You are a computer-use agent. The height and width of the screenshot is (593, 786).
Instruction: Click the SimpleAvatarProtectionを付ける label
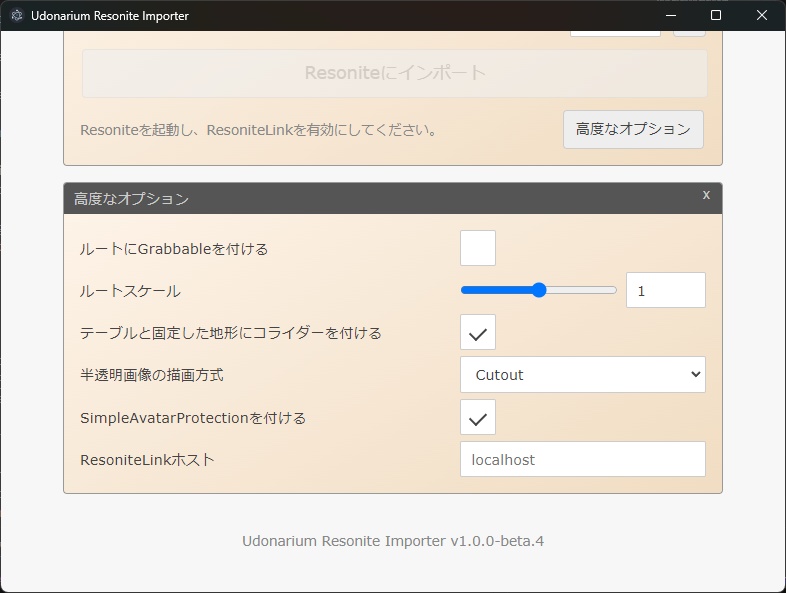[193, 418]
